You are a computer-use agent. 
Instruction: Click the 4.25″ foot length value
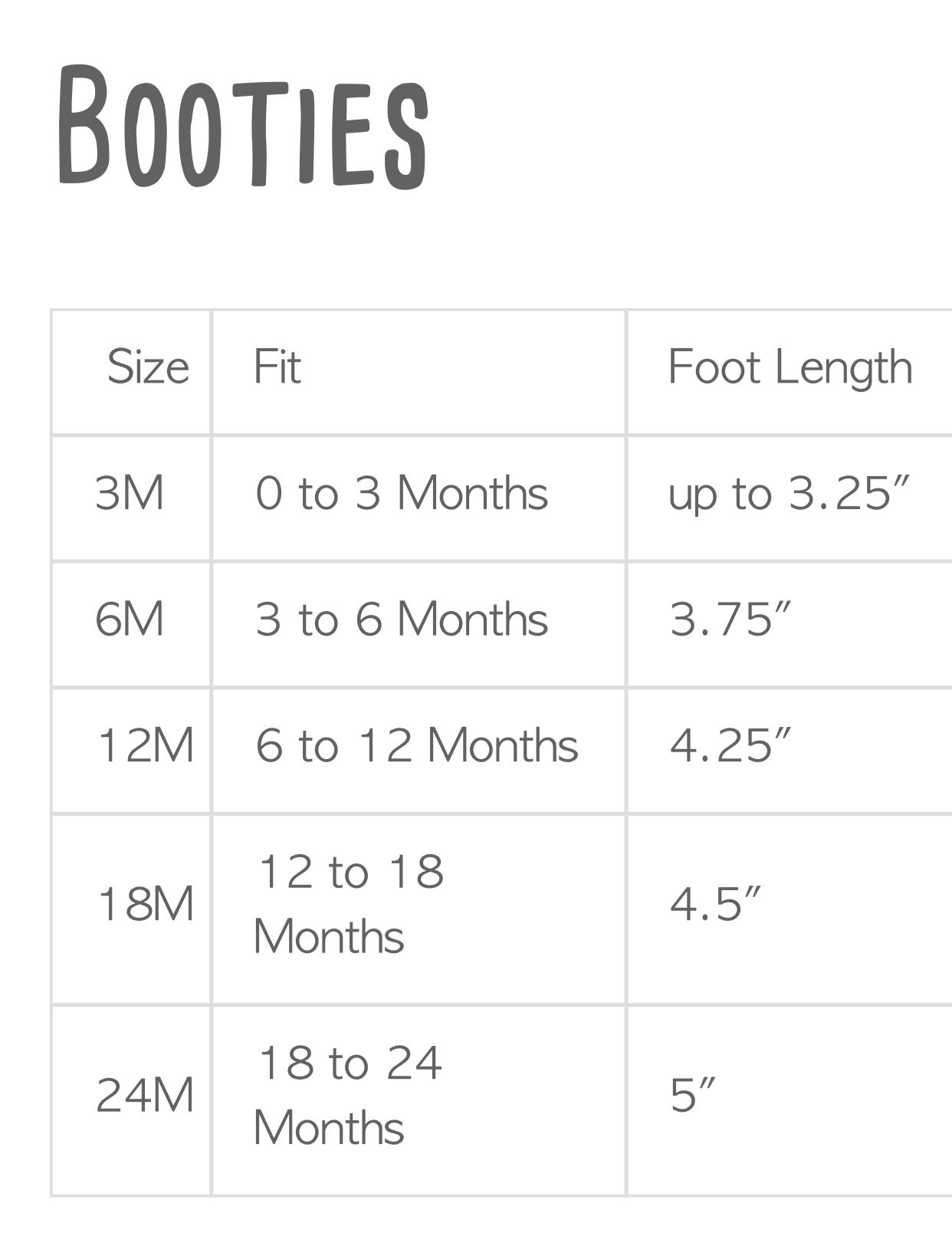(730, 745)
